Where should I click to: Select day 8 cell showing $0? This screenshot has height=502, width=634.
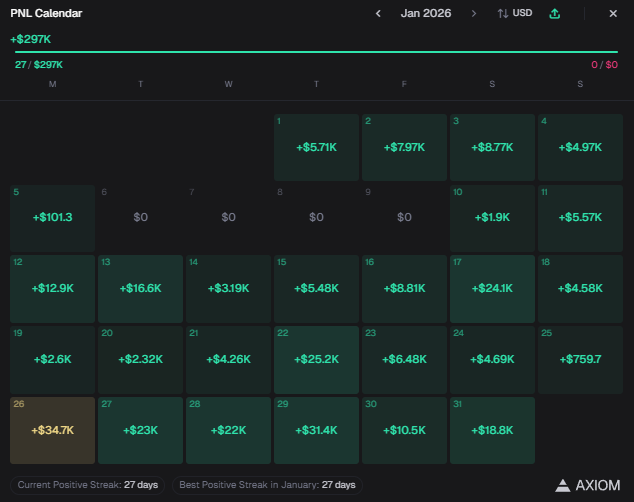click(x=316, y=218)
